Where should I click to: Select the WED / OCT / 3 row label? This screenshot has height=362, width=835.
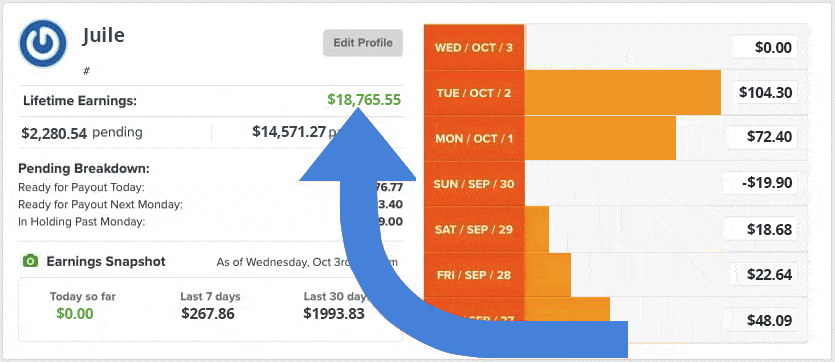coord(474,47)
